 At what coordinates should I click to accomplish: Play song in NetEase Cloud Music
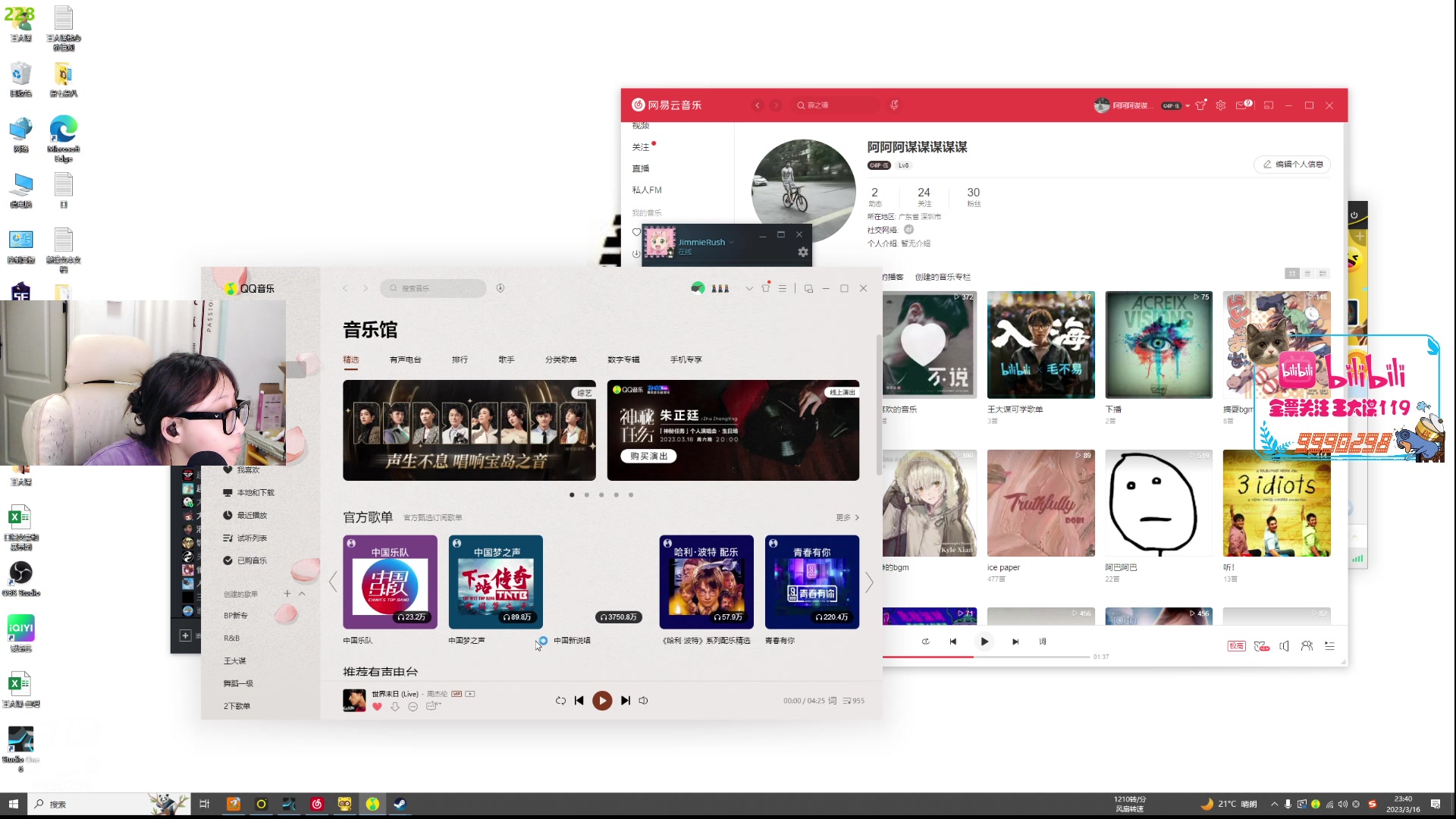(x=984, y=642)
